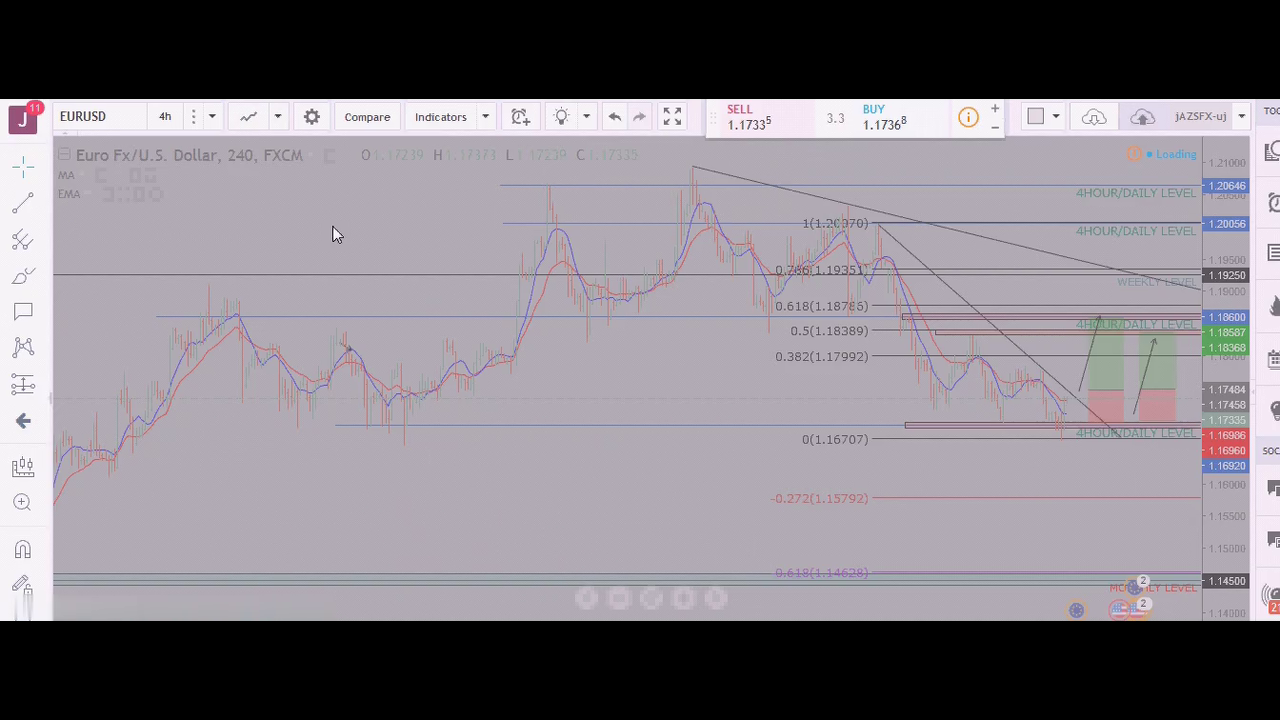Click the Compare button
Screen dimensions: 1280x720
367,117
